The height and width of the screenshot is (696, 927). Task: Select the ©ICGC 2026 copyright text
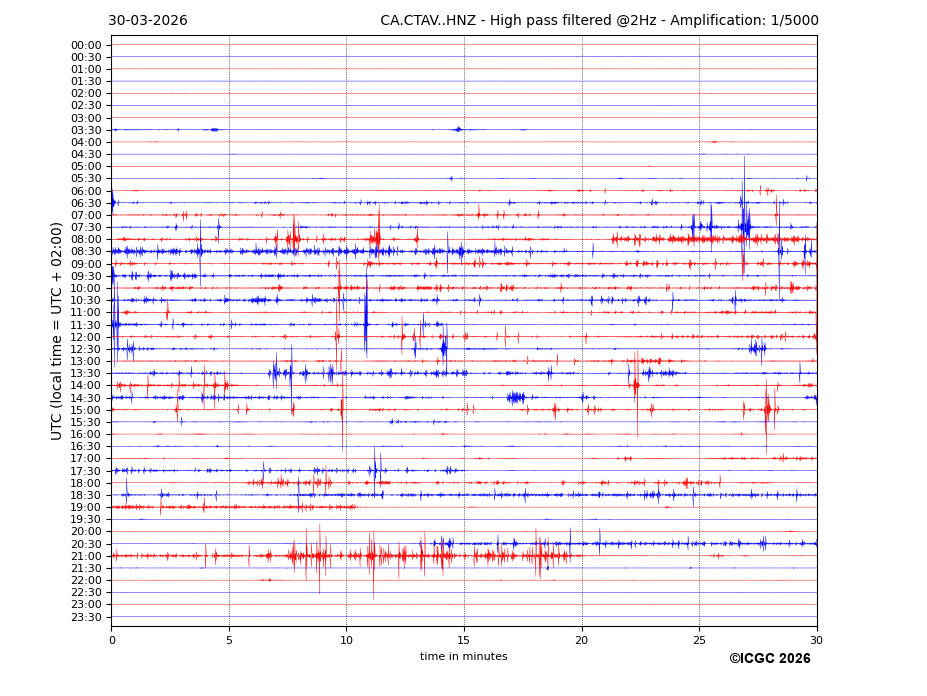point(769,659)
